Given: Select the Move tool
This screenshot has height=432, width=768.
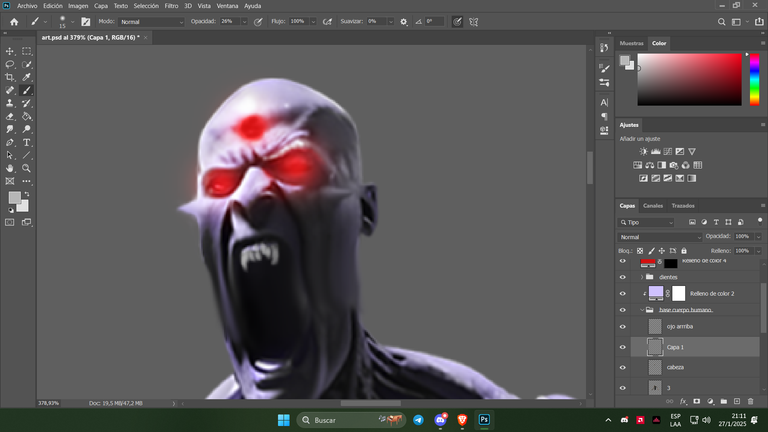Looking at the screenshot, I should pos(9,51).
